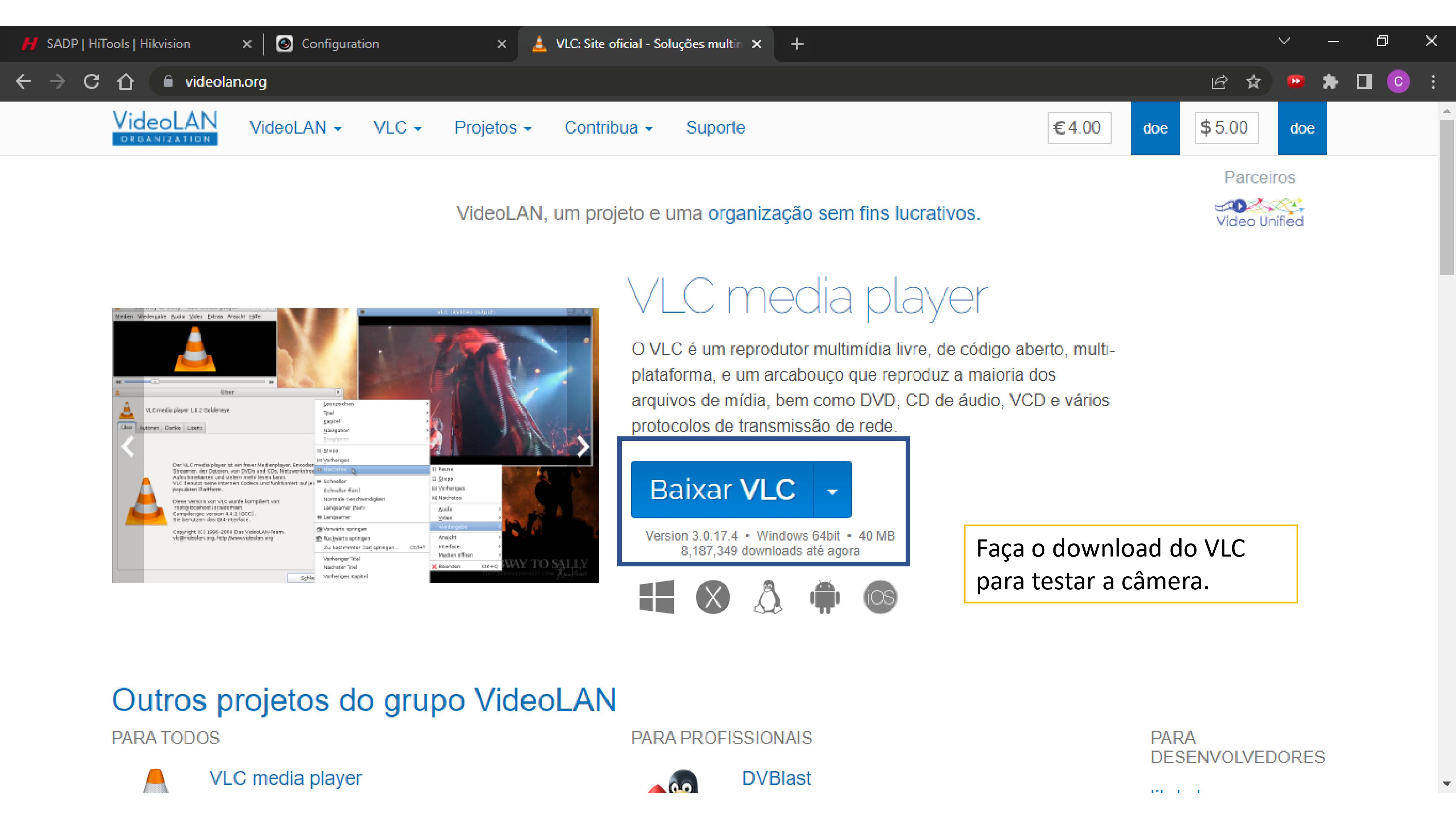Viewport: 1456px width, 819px height.
Task: Expand the Baixar VLC download options arrow
Action: pos(832,490)
